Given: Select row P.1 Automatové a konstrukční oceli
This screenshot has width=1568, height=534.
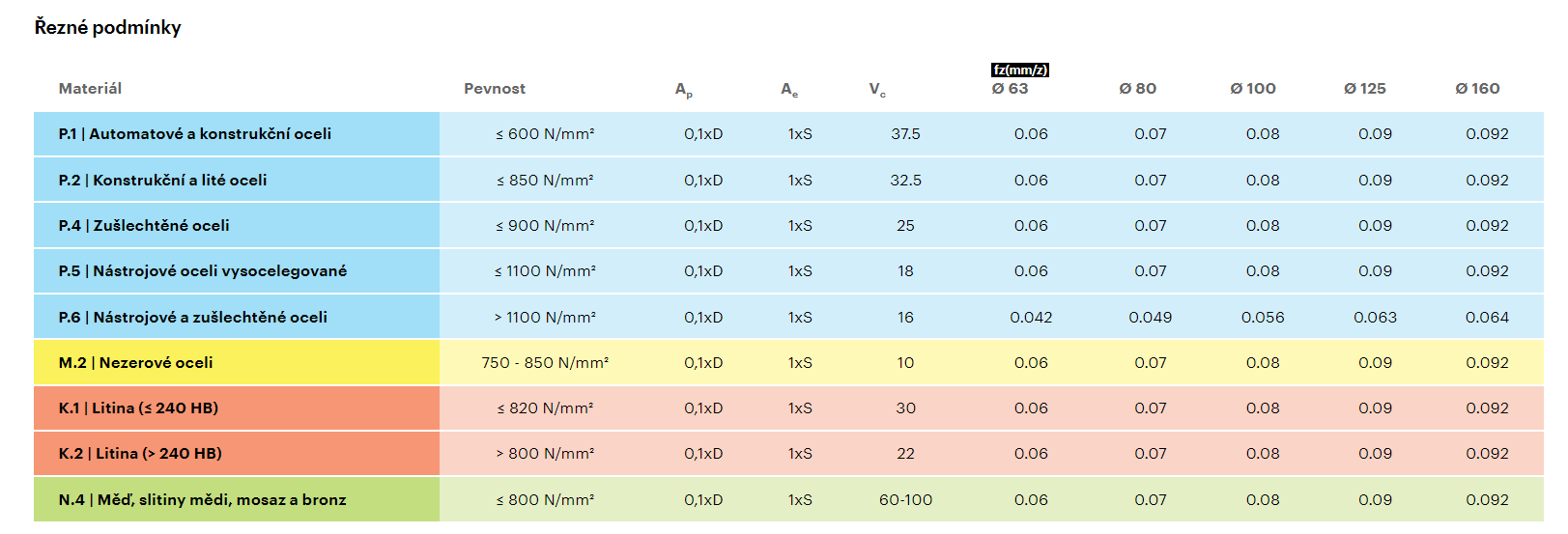Looking at the screenshot, I should (195, 134).
